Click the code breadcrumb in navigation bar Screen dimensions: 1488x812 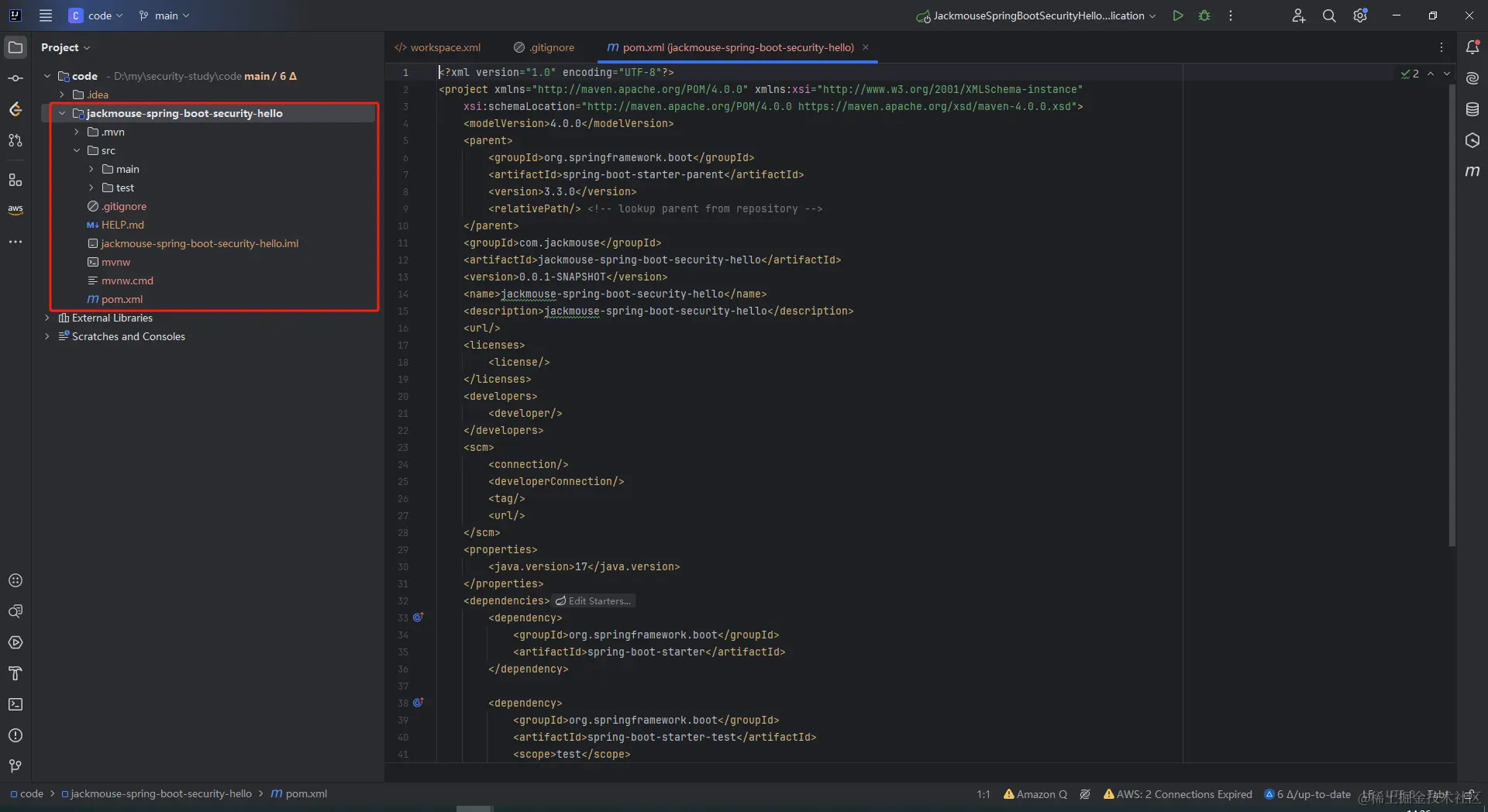(x=27, y=794)
